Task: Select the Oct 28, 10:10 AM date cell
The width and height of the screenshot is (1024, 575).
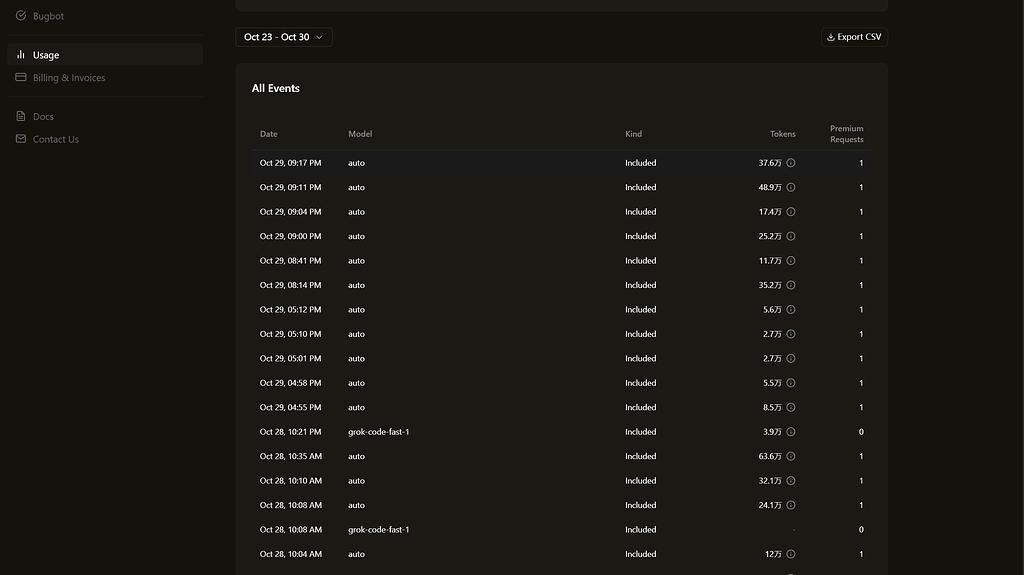Action: tap(291, 480)
